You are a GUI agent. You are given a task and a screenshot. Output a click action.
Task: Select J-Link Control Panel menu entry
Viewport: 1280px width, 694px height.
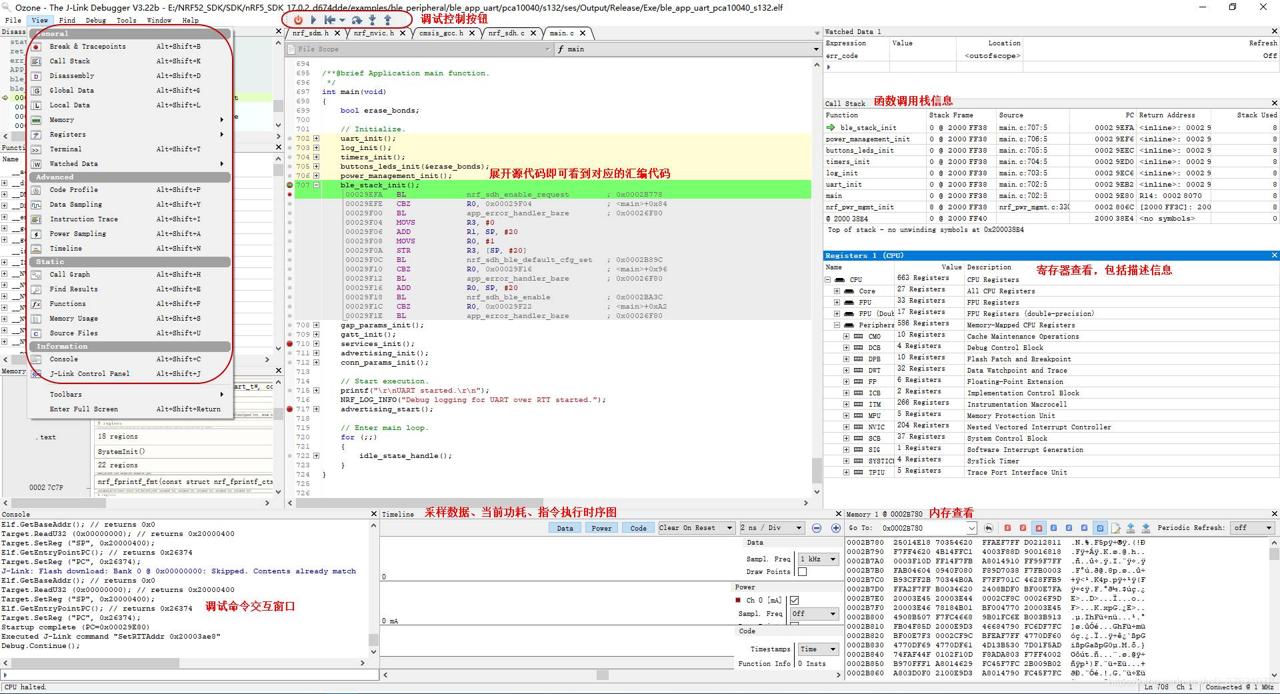tap(132, 374)
